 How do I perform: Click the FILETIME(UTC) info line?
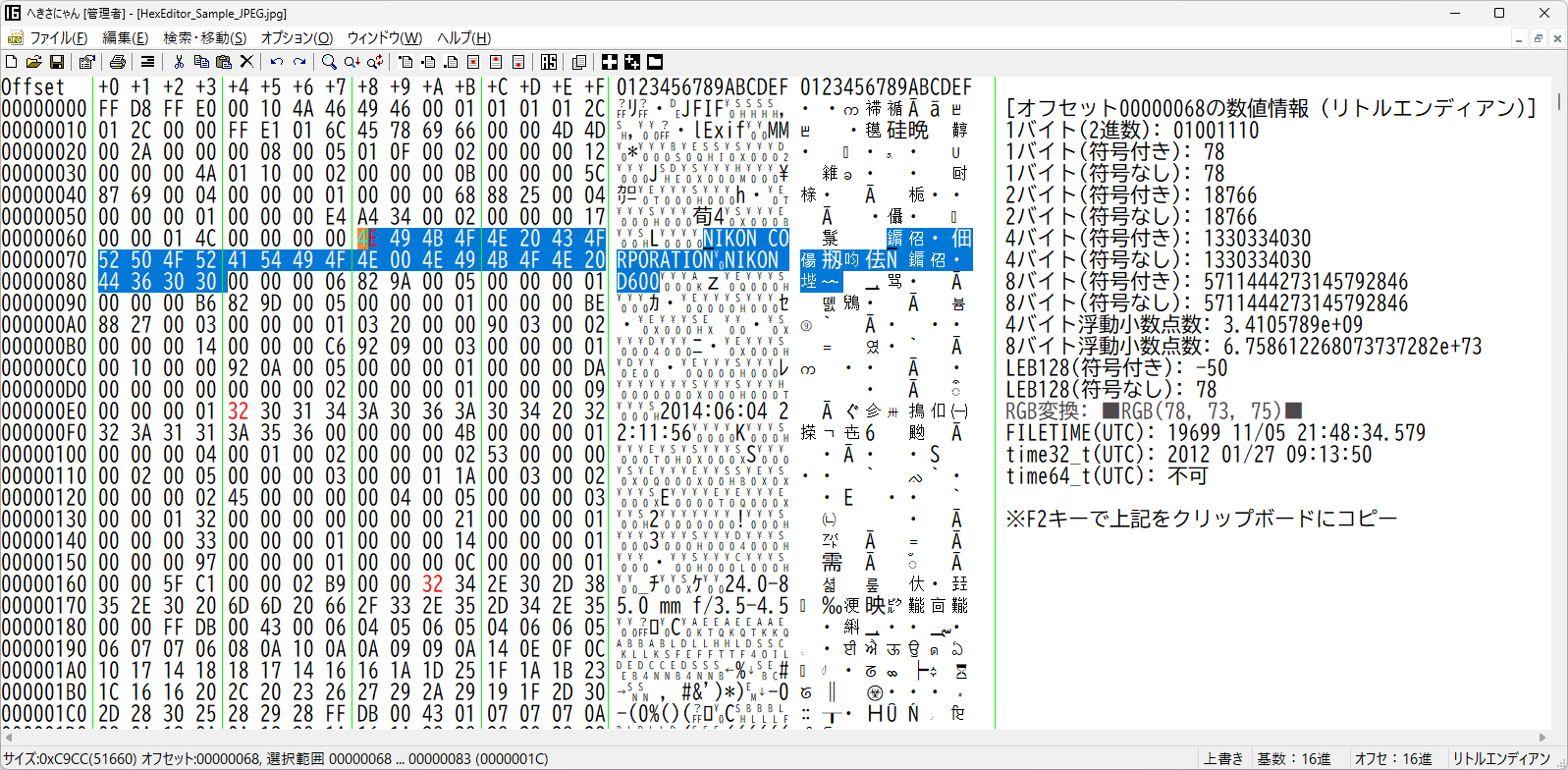point(1216,433)
